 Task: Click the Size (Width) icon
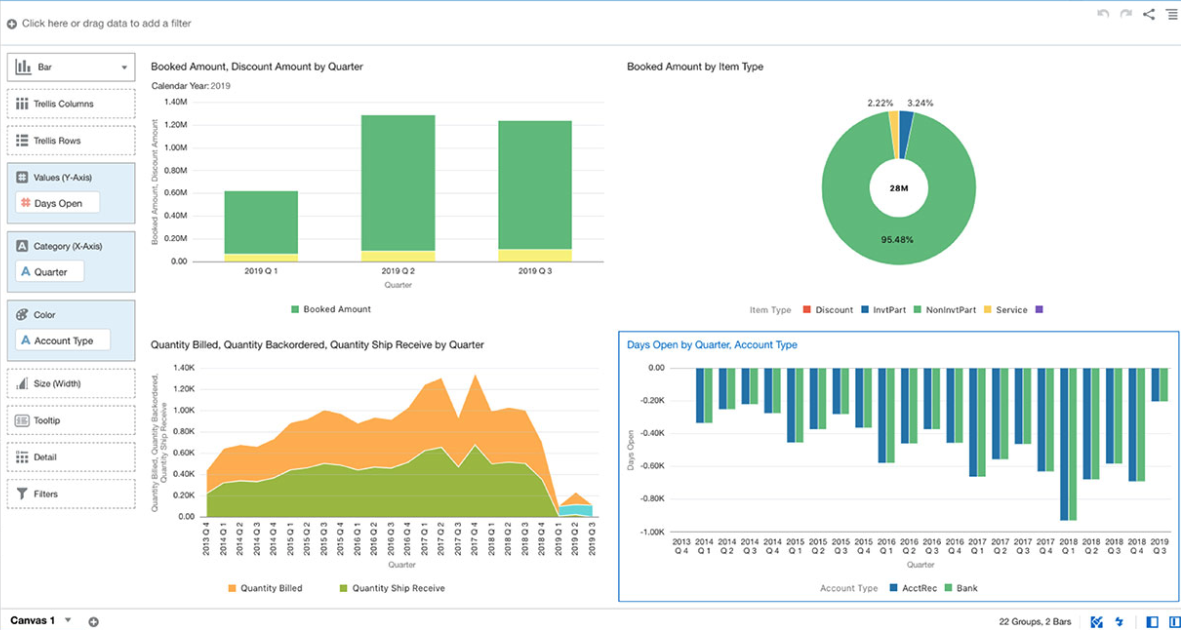pyautogui.click(x=23, y=384)
